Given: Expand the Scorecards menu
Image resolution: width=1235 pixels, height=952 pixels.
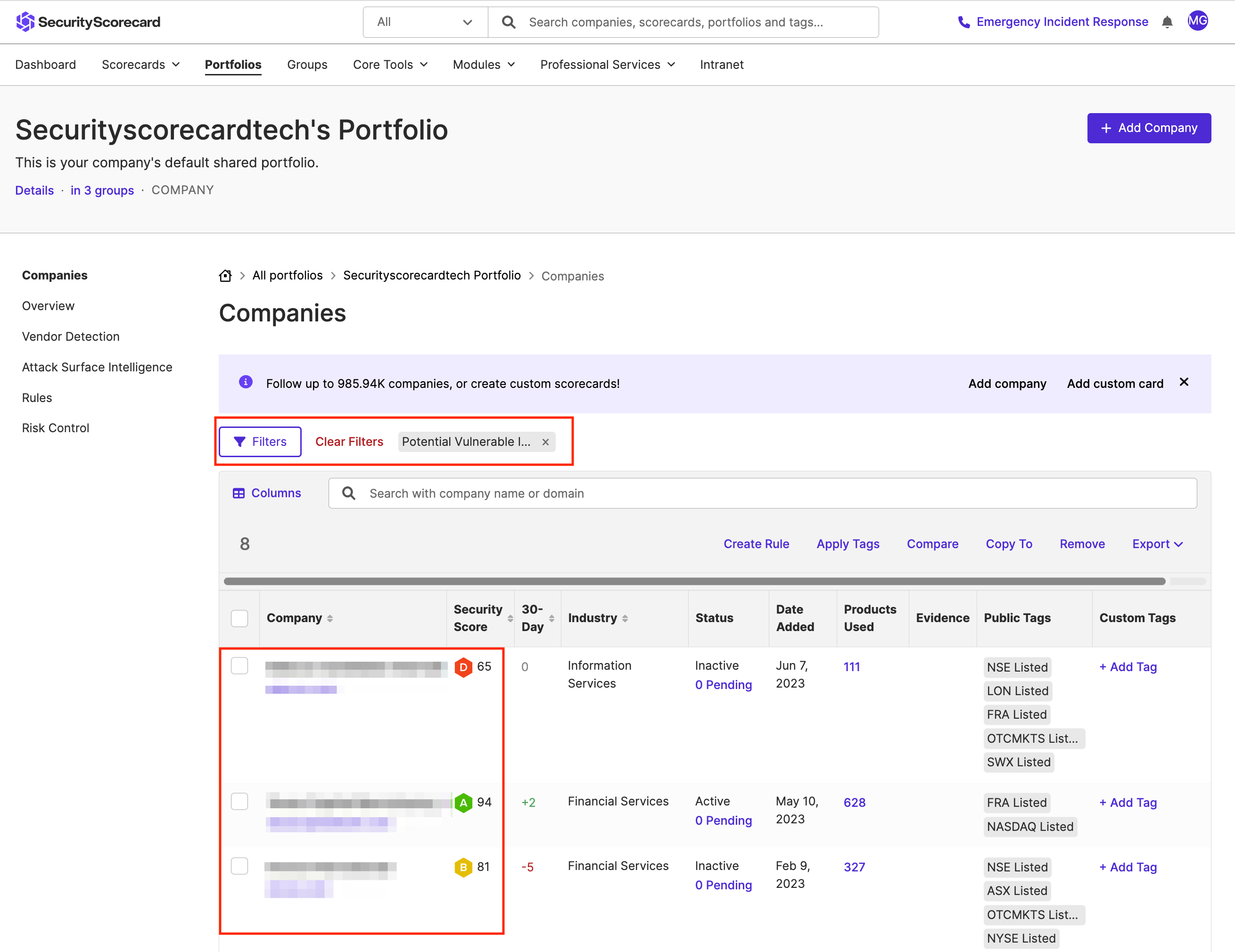Looking at the screenshot, I should (x=141, y=65).
